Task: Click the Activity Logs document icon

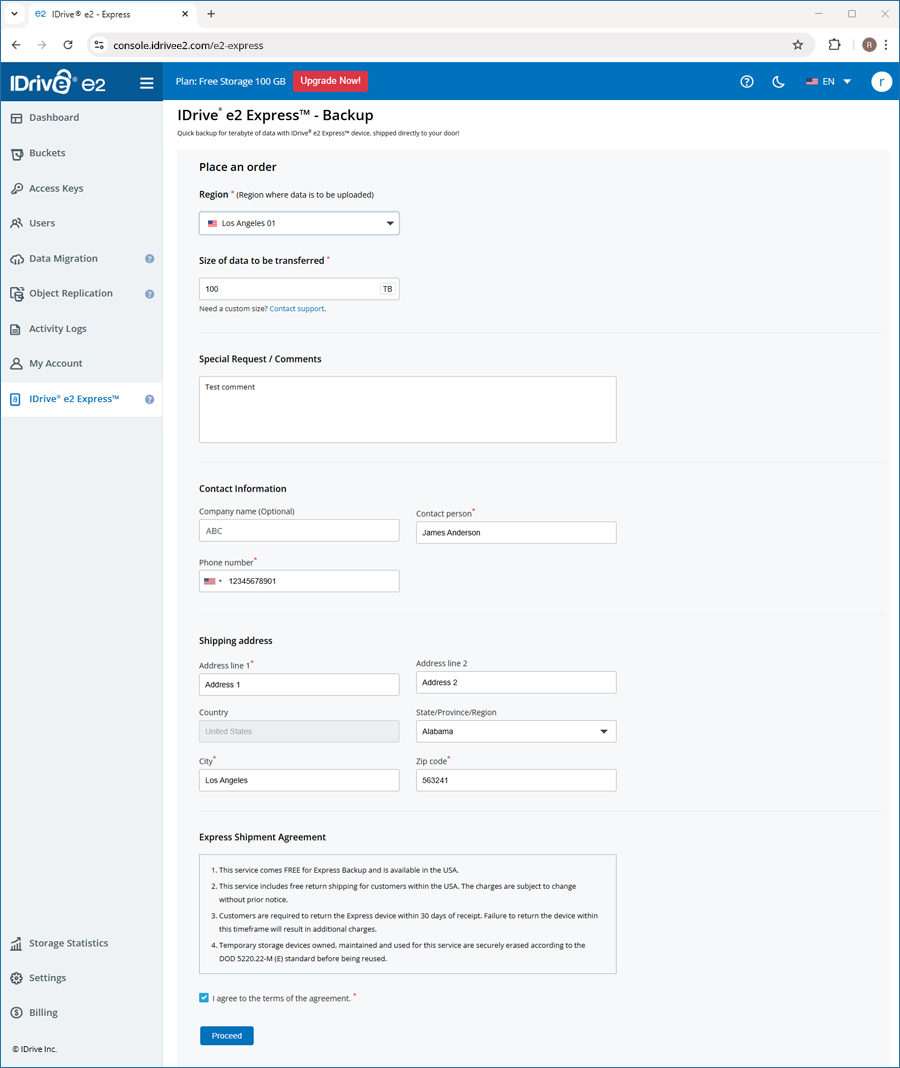Action: click(x=16, y=329)
